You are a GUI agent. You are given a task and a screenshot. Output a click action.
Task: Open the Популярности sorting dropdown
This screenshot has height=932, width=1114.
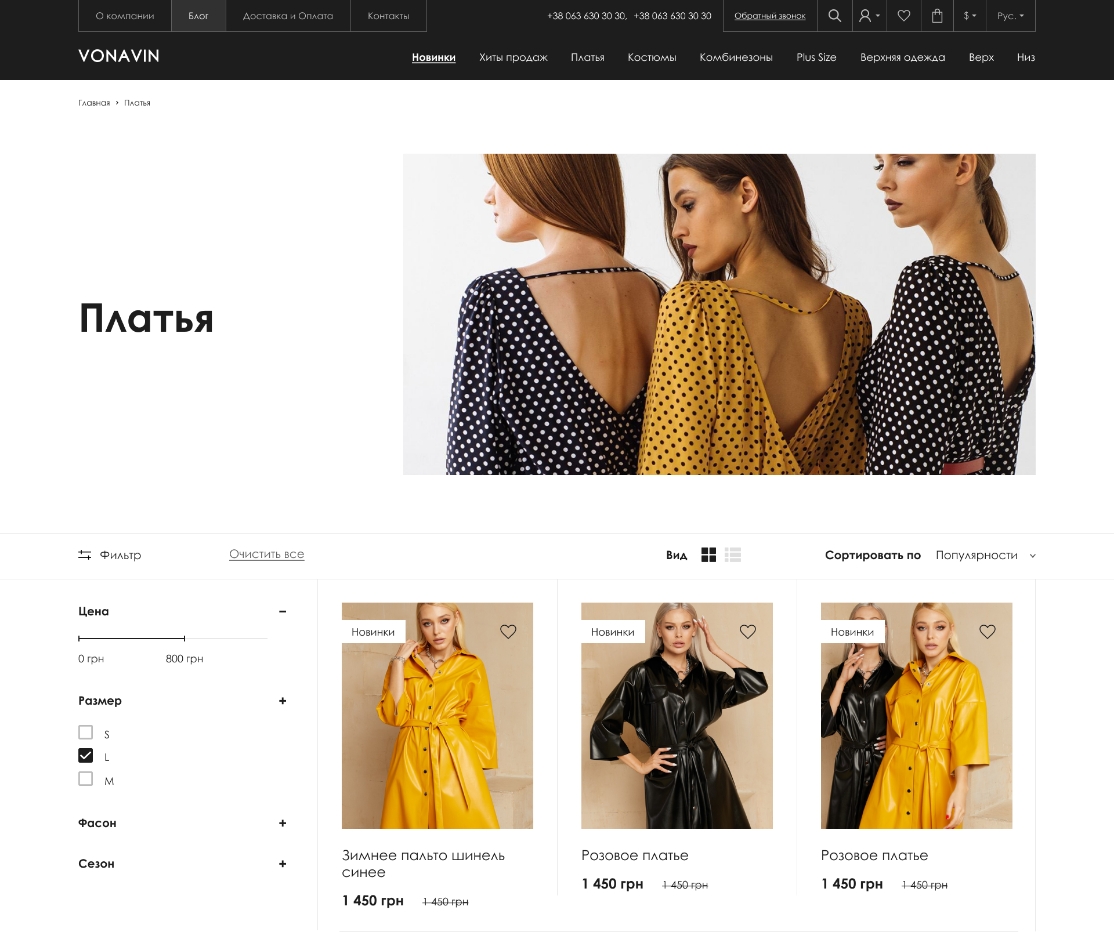click(x=977, y=556)
